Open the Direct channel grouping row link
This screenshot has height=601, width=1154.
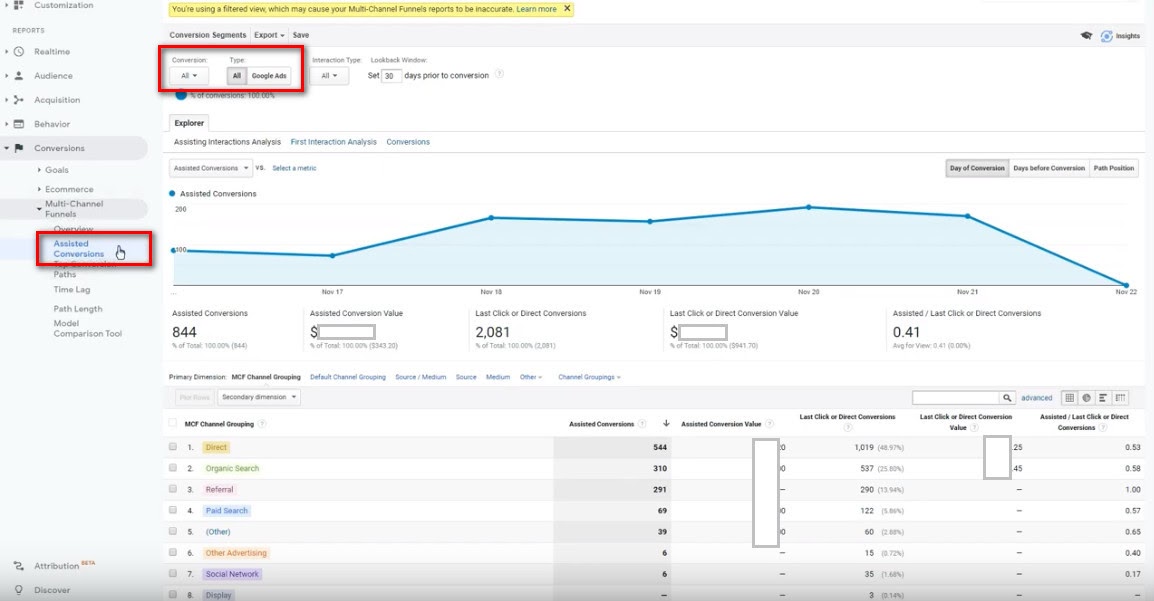coord(216,447)
